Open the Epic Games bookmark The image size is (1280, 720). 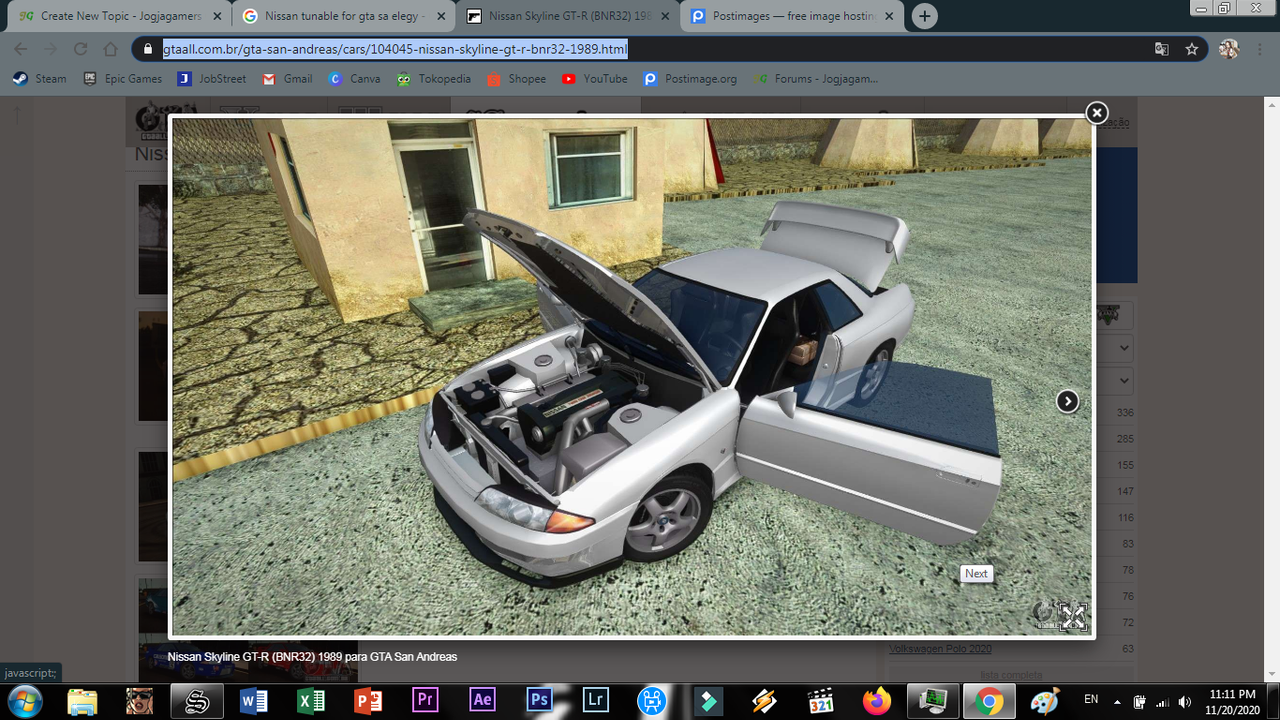(x=123, y=78)
